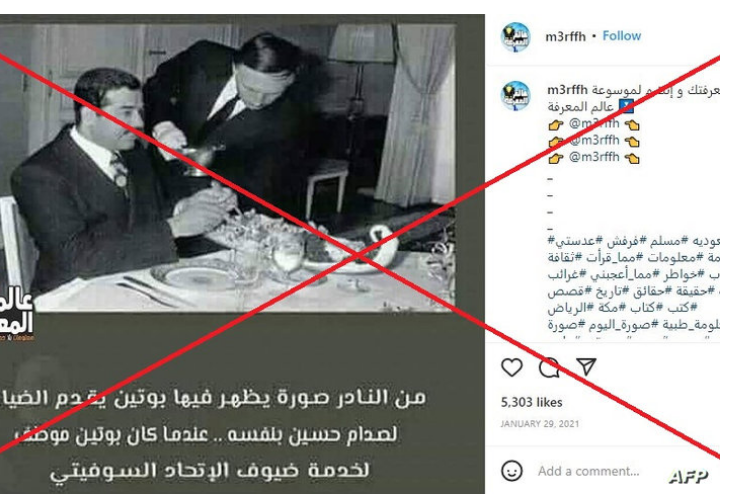Click the first @m3rffh mention
The height and width of the screenshot is (497, 739).
coord(594,123)
